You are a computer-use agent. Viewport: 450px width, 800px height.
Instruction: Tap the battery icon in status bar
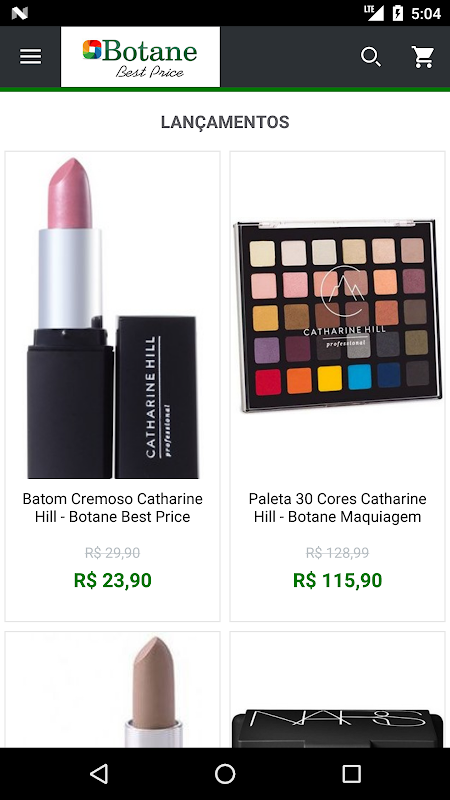pos(397,13)
